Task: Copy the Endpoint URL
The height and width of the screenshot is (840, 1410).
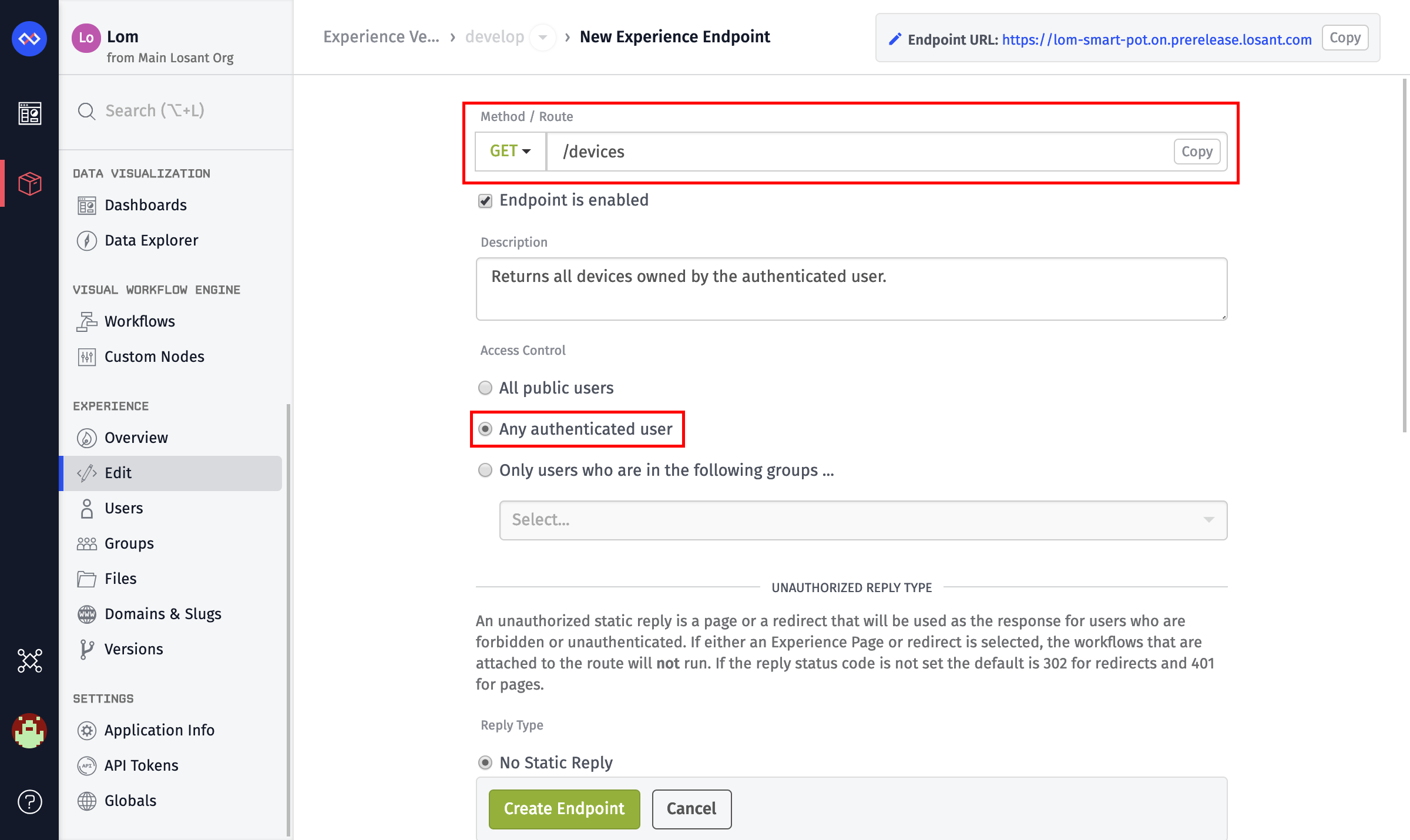Action: (x=1345, y=38)
